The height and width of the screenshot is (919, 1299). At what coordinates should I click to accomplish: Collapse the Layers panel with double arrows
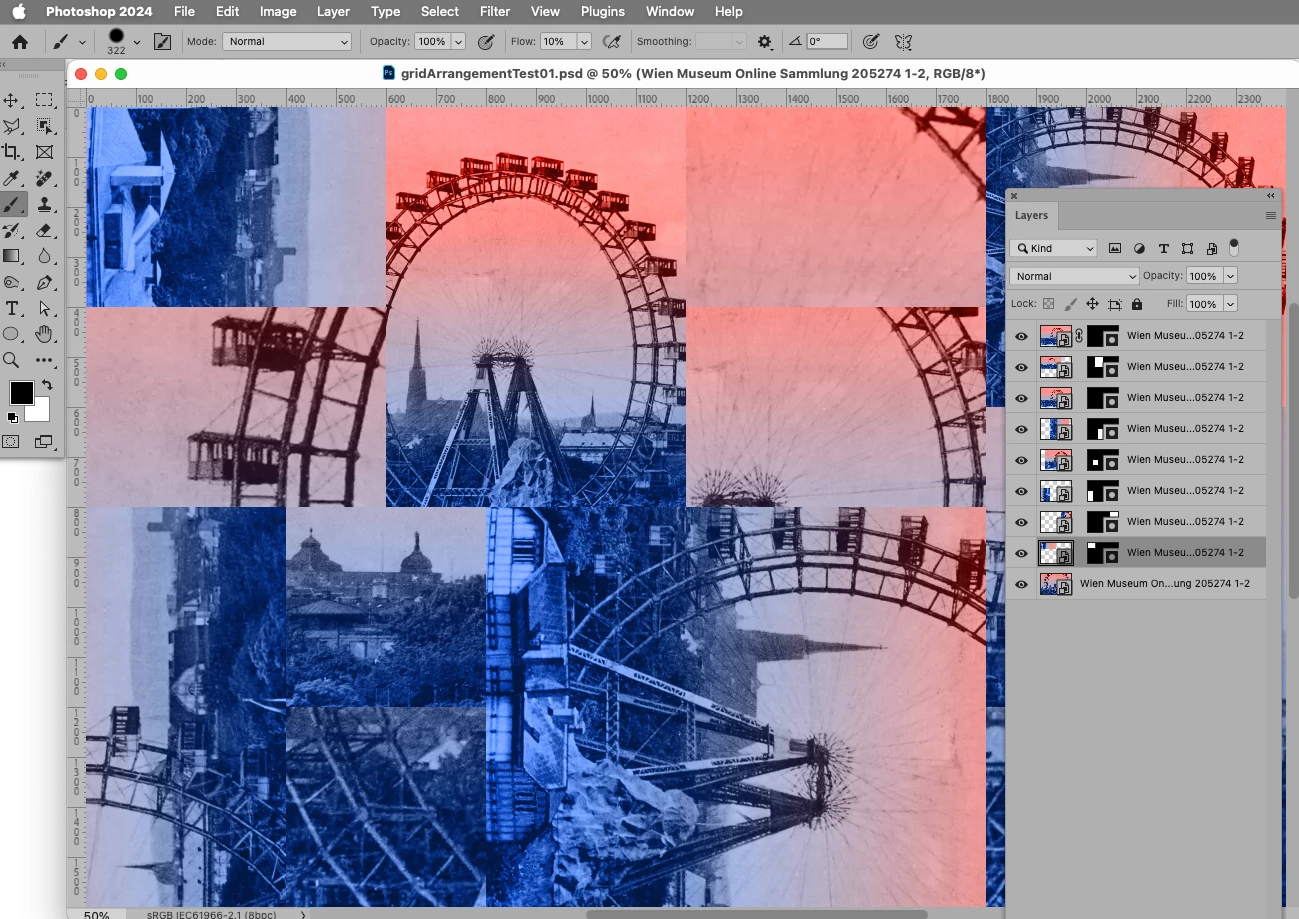coord(1270,196)
